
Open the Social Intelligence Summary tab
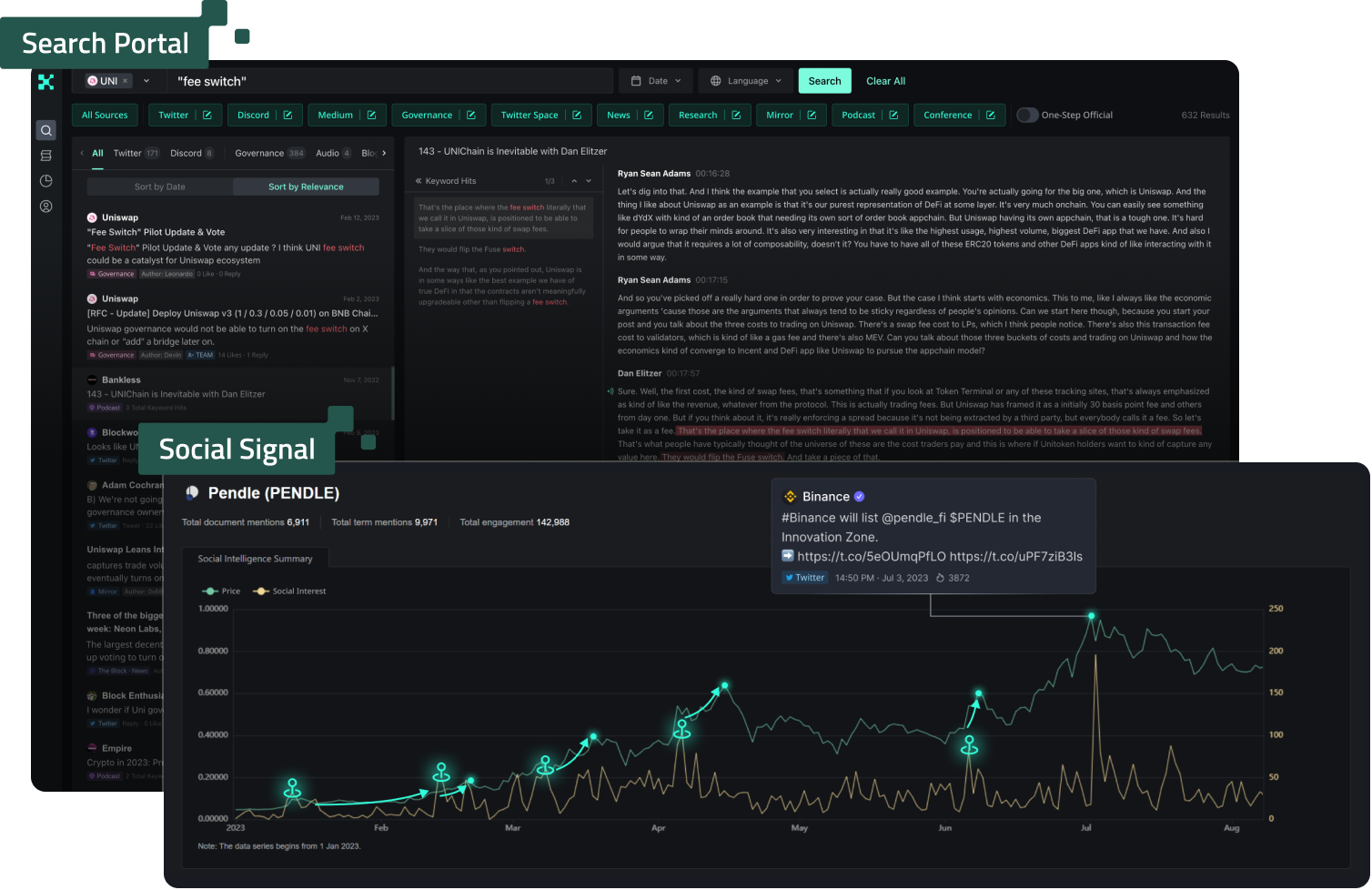click(x=256, y=558)
